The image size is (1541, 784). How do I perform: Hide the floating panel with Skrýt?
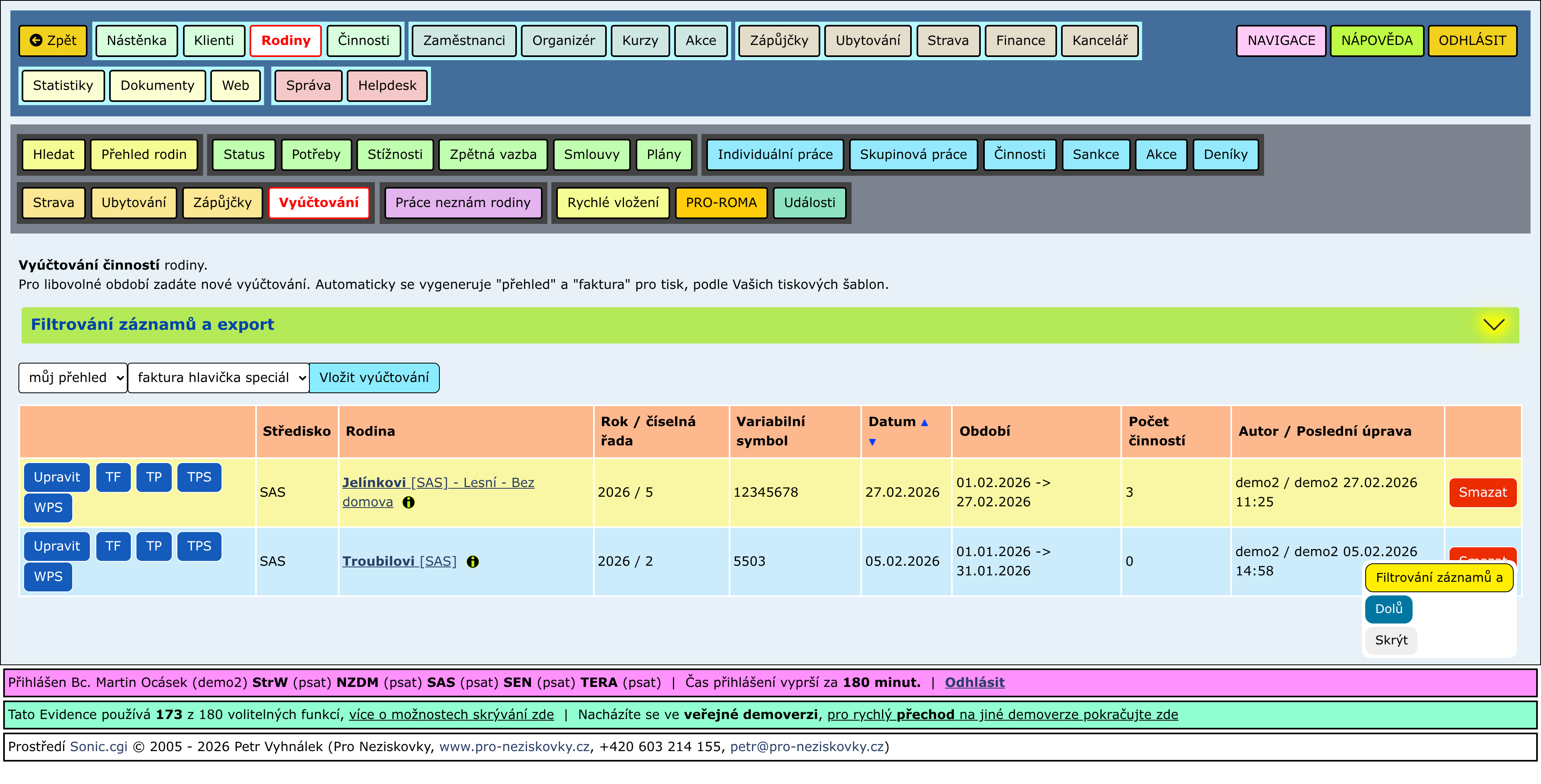tap(1391, 640)
